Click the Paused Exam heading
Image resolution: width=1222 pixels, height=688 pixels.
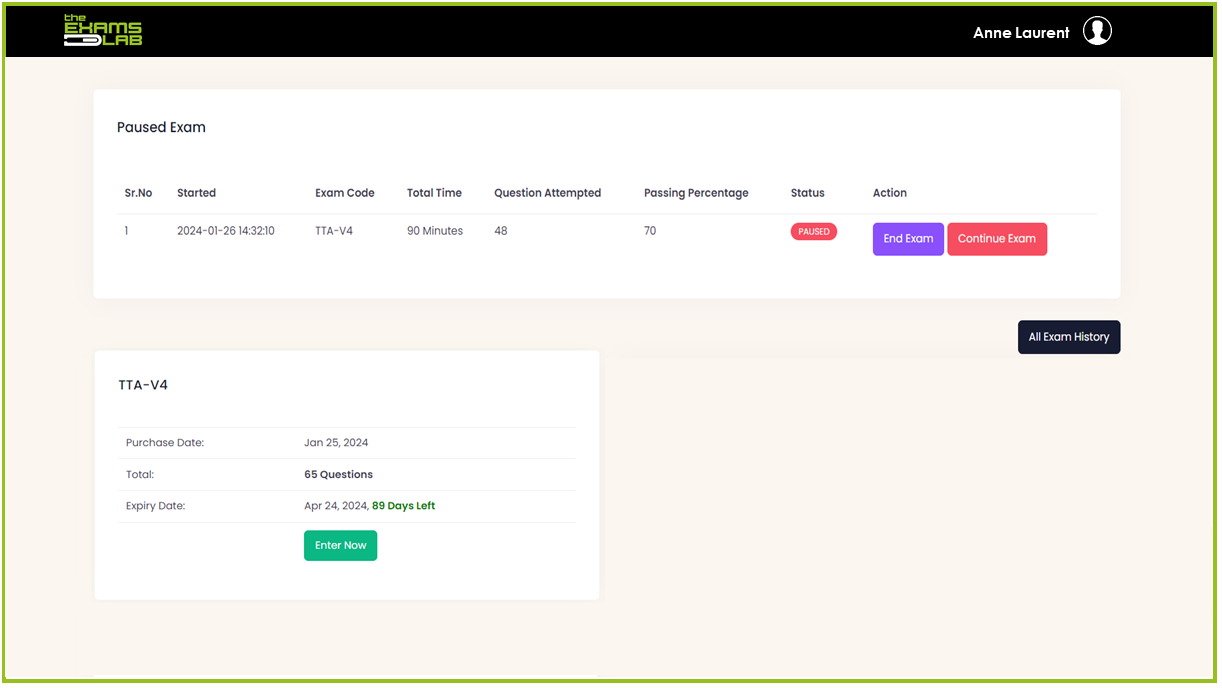(161, 128)
